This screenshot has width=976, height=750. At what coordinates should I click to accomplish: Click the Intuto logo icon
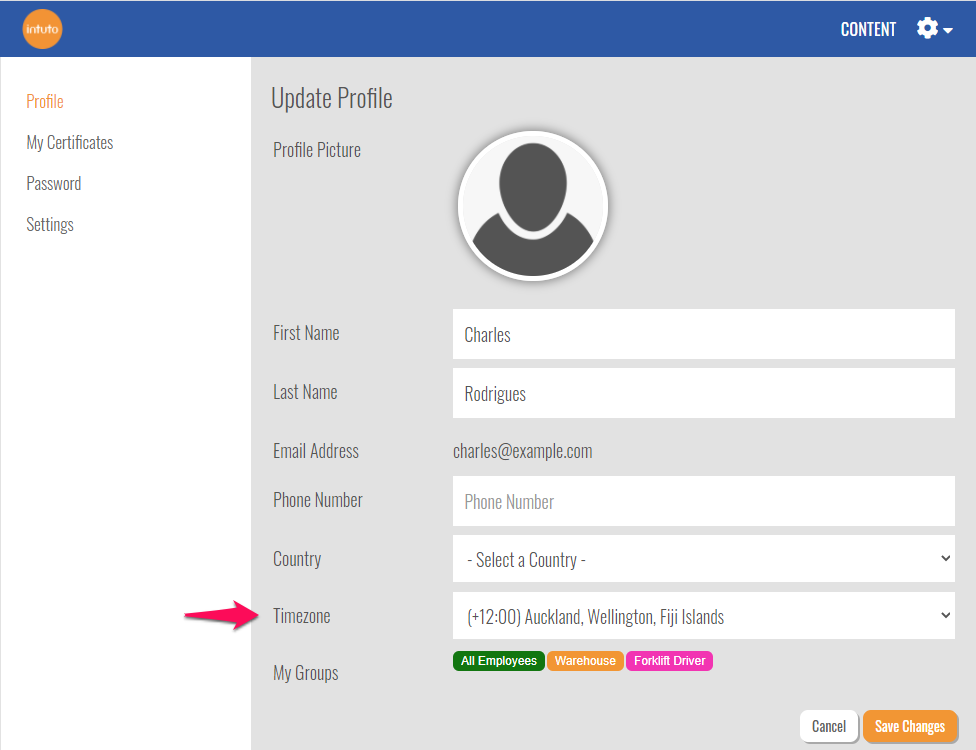tap(42, 29)
